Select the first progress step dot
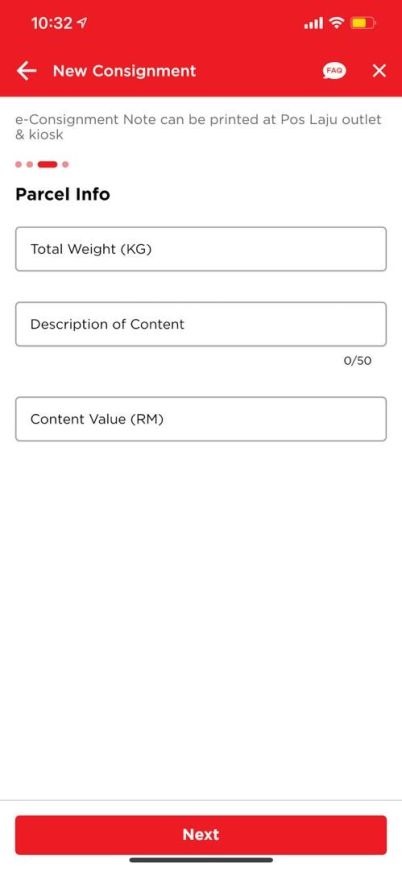Viewport: 402px width, 870px height. pyautogui.click(x=18, y=164)
